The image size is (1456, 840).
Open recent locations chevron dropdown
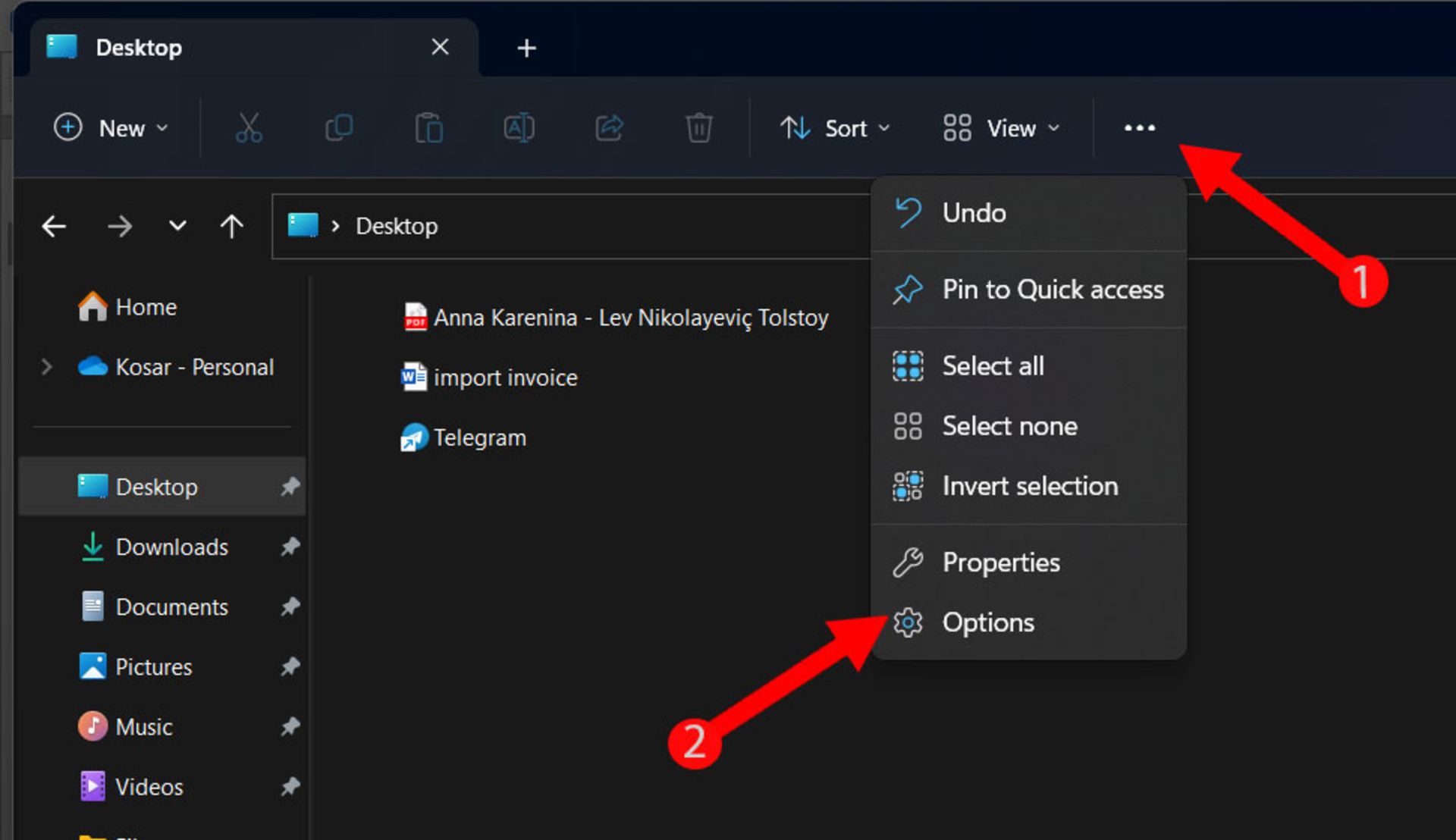(177, 226)
